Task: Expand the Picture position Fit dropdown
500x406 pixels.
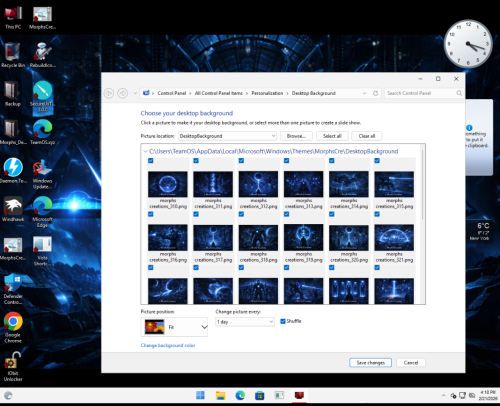Action: pyautogui.click(x=174, y=327)
